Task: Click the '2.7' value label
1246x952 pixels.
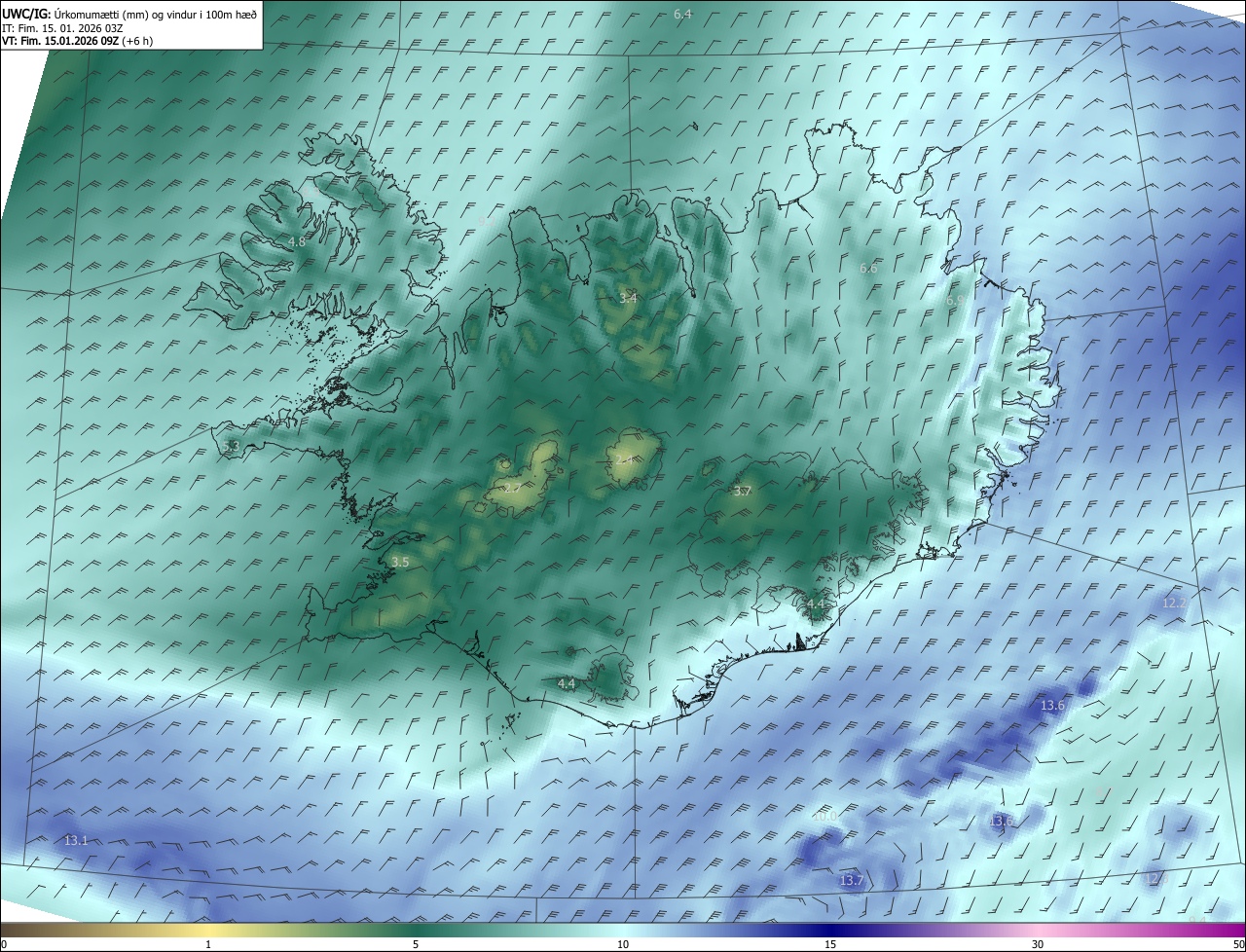Action: (x=511, y=487)
